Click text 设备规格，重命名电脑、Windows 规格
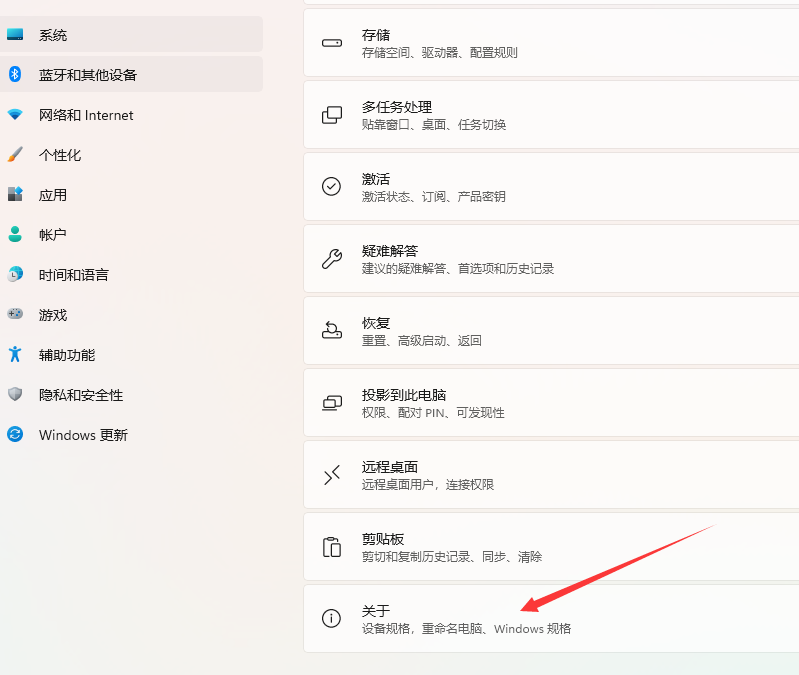The image size is (799, 675). coord(466,628)
